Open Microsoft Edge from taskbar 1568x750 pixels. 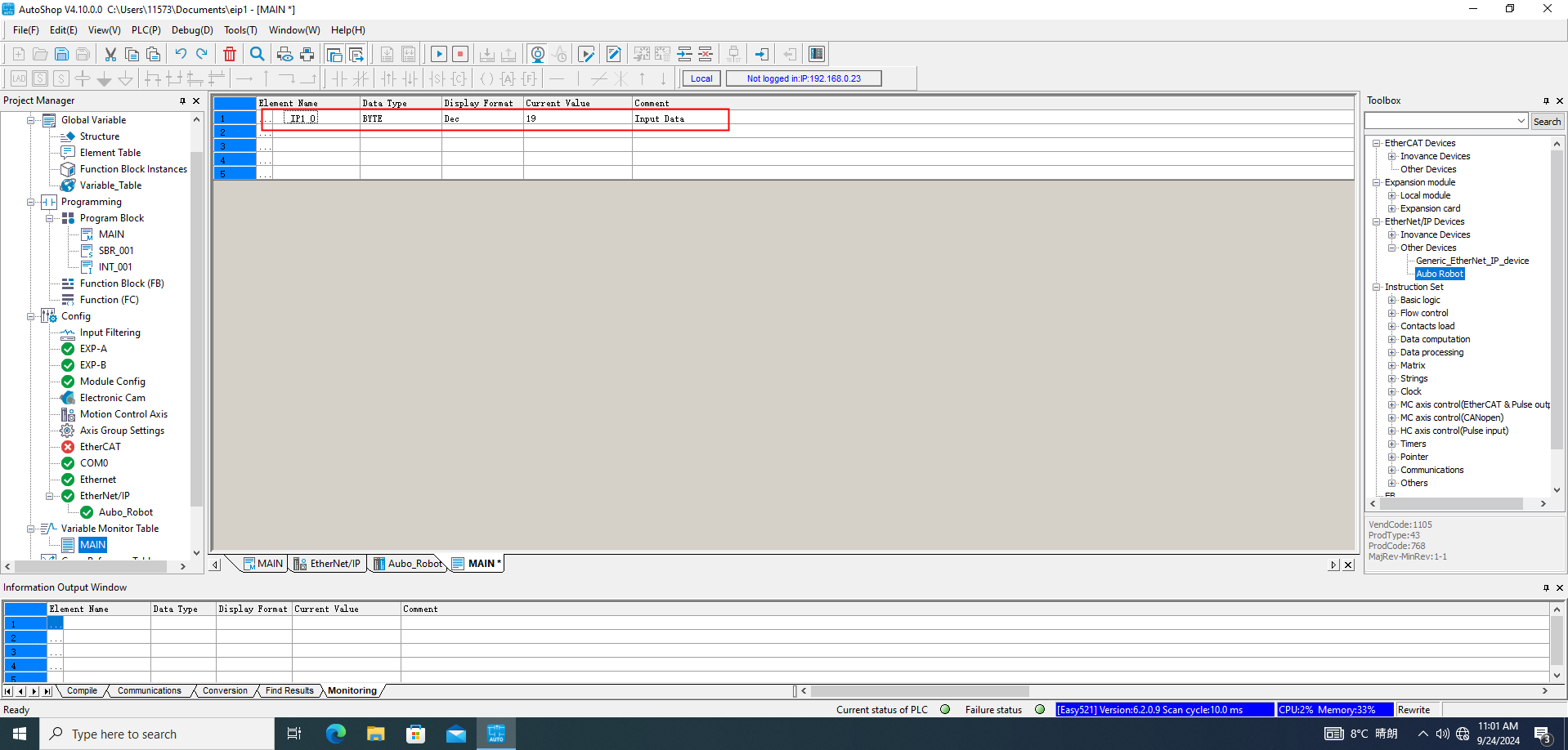(335, 734)
